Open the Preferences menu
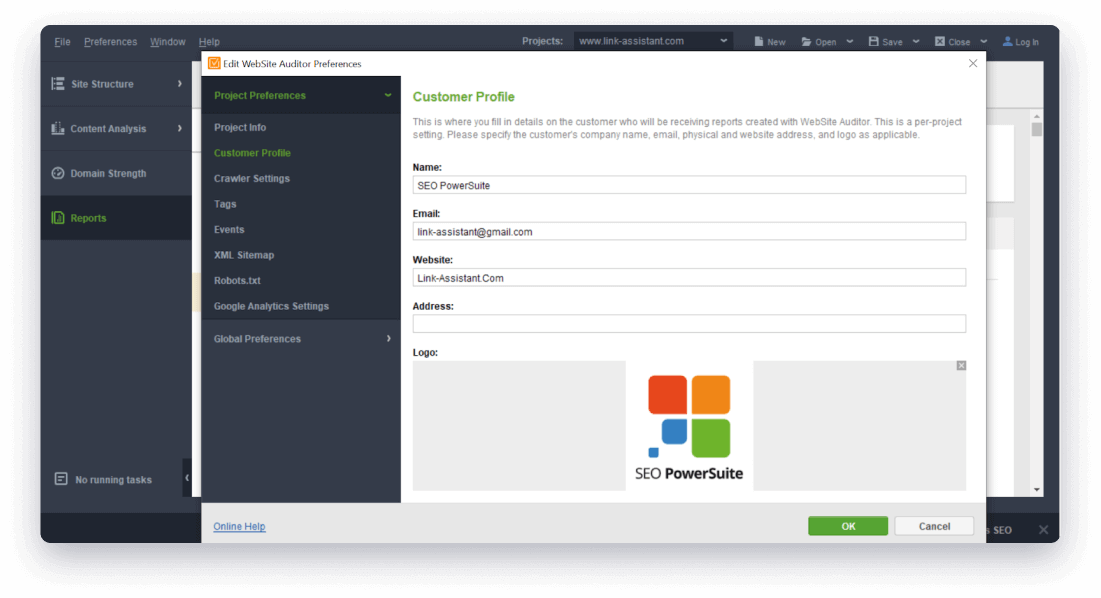 point(110,42)
